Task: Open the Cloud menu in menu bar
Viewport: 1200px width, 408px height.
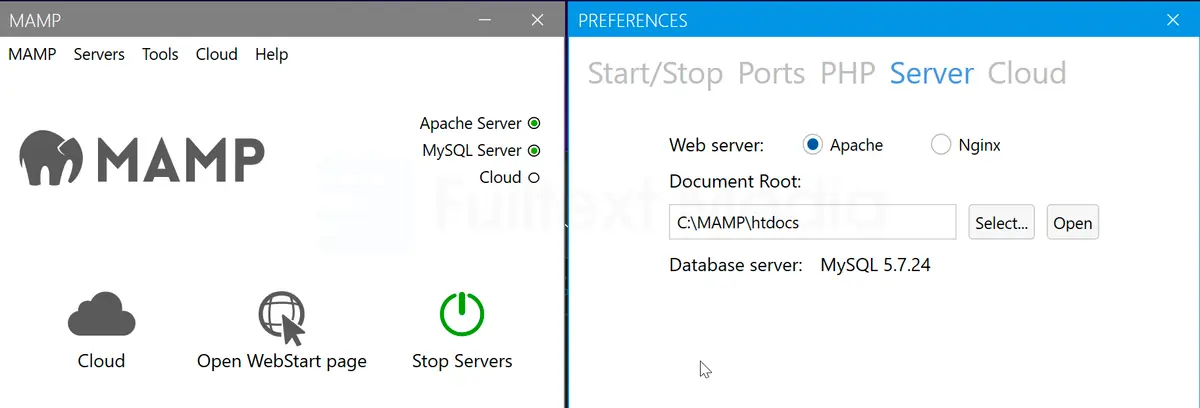Action: coord(216,54)
